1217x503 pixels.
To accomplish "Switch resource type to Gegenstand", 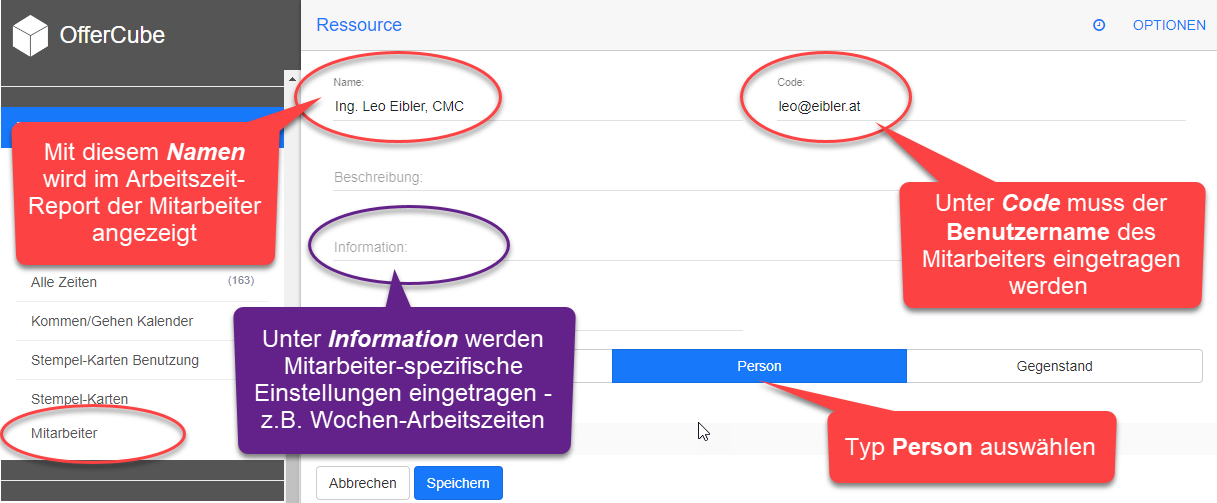I will click(1054, 366).
